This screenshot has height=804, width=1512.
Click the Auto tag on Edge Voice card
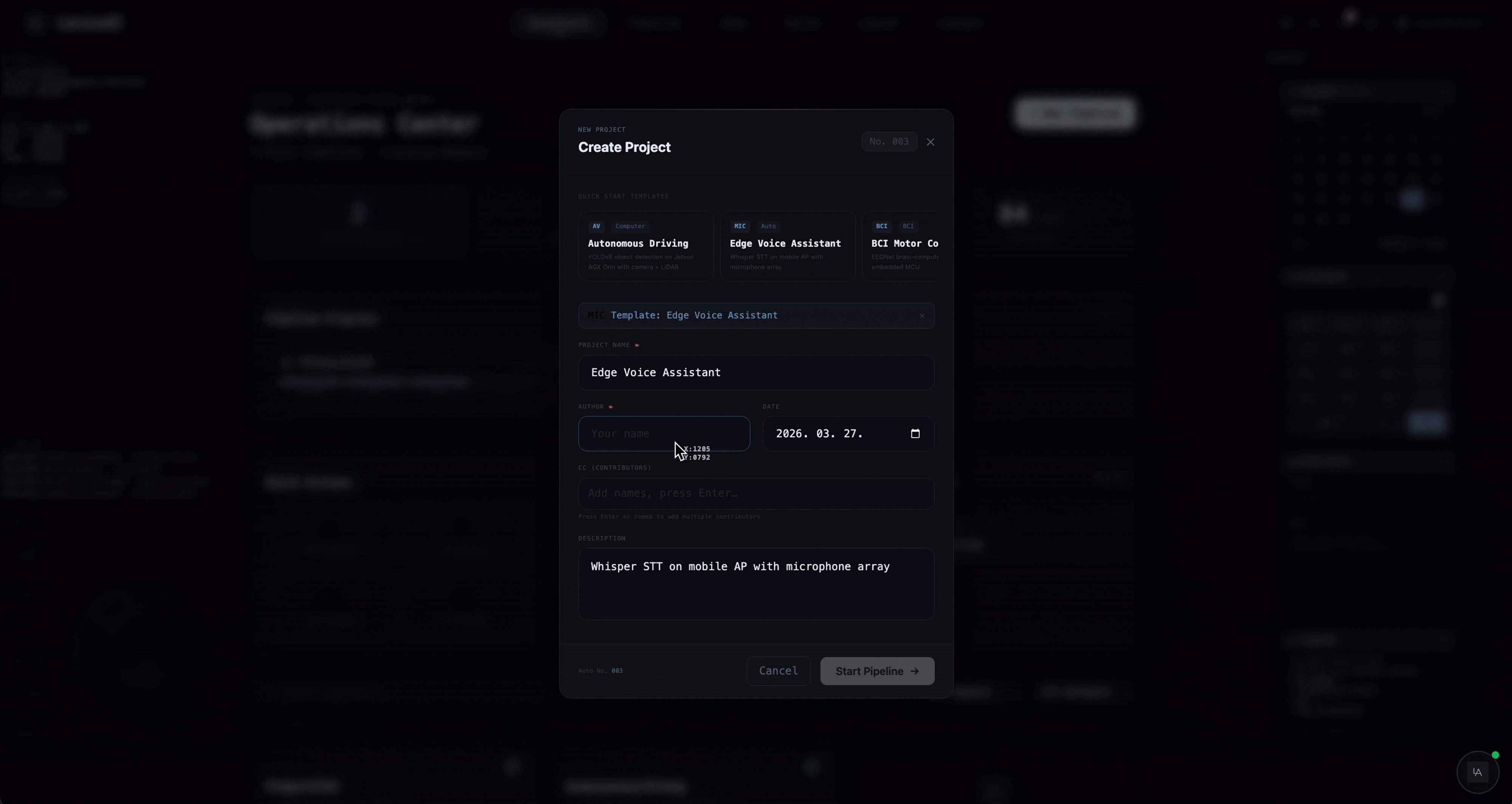point(768,226)
